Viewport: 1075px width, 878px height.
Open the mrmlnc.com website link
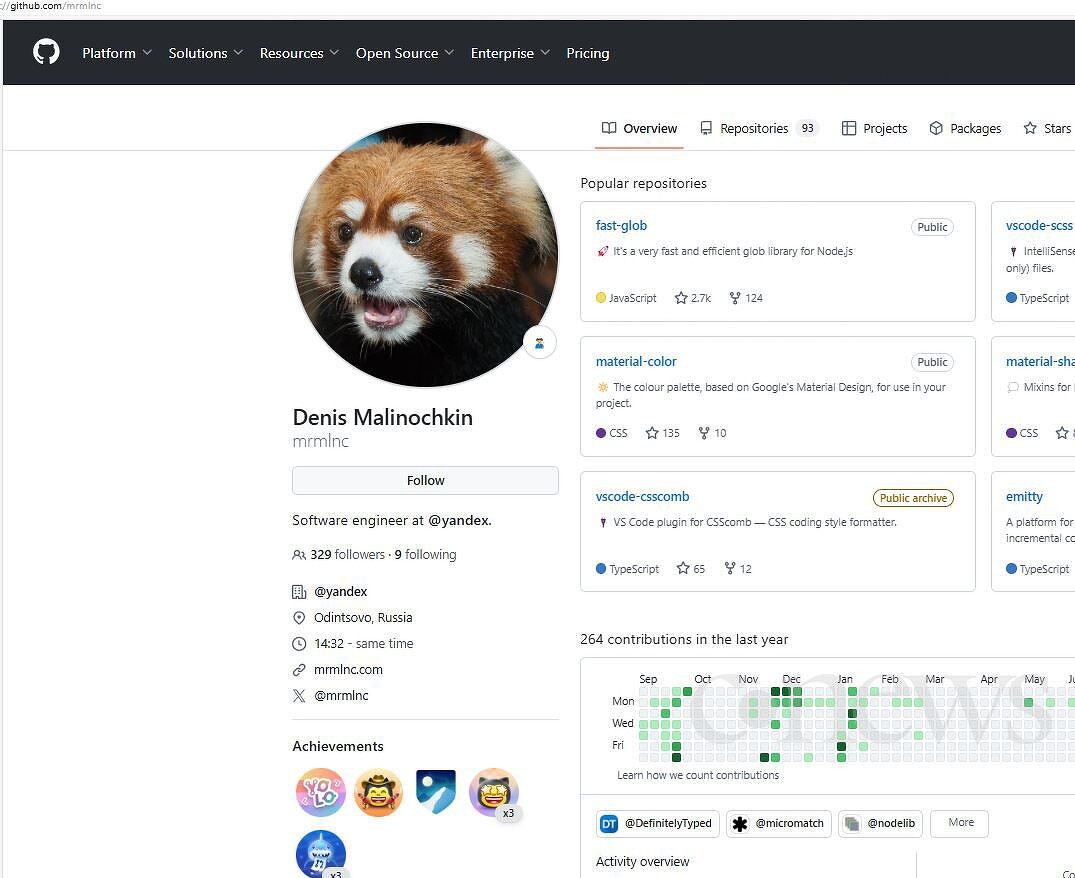348,670
